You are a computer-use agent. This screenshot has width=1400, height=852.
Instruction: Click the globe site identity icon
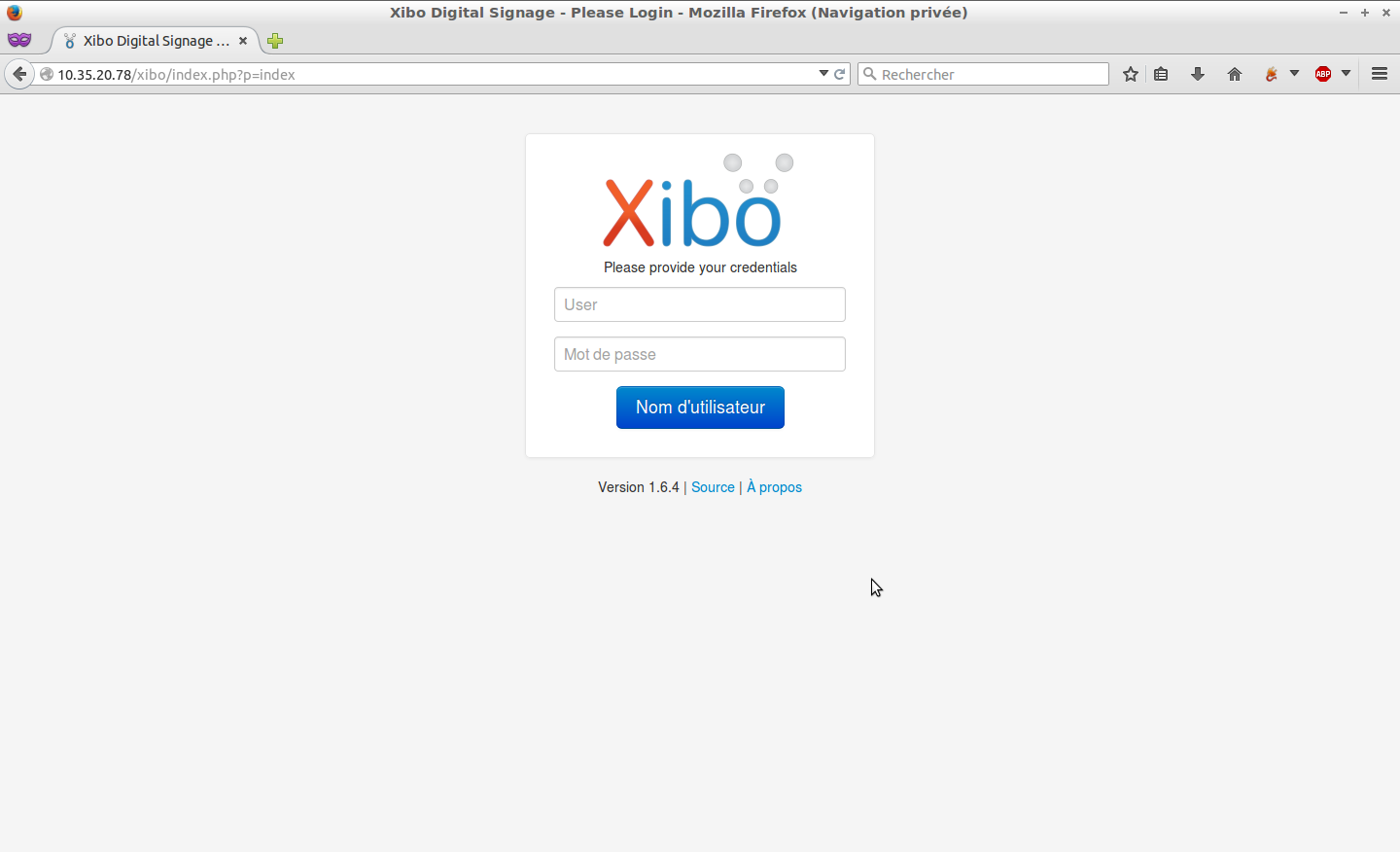(x=46, y=74)
